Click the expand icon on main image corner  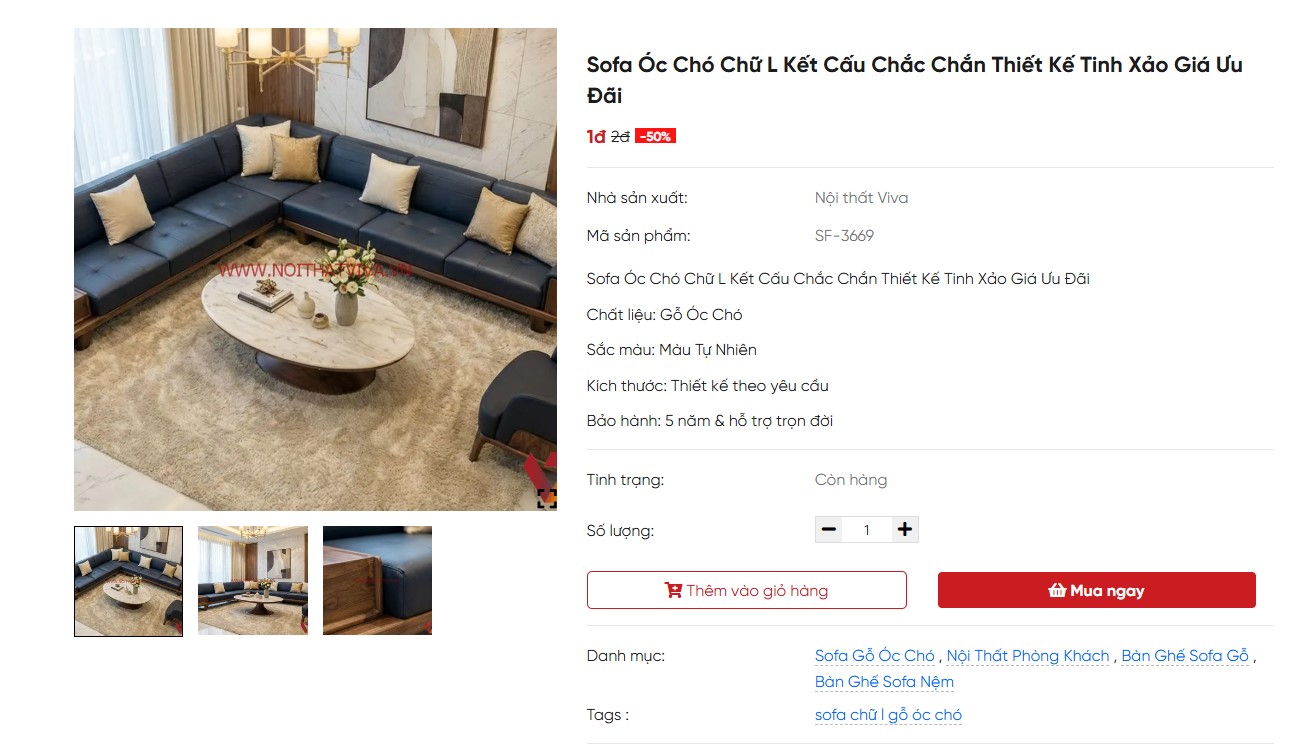(546, 499)
